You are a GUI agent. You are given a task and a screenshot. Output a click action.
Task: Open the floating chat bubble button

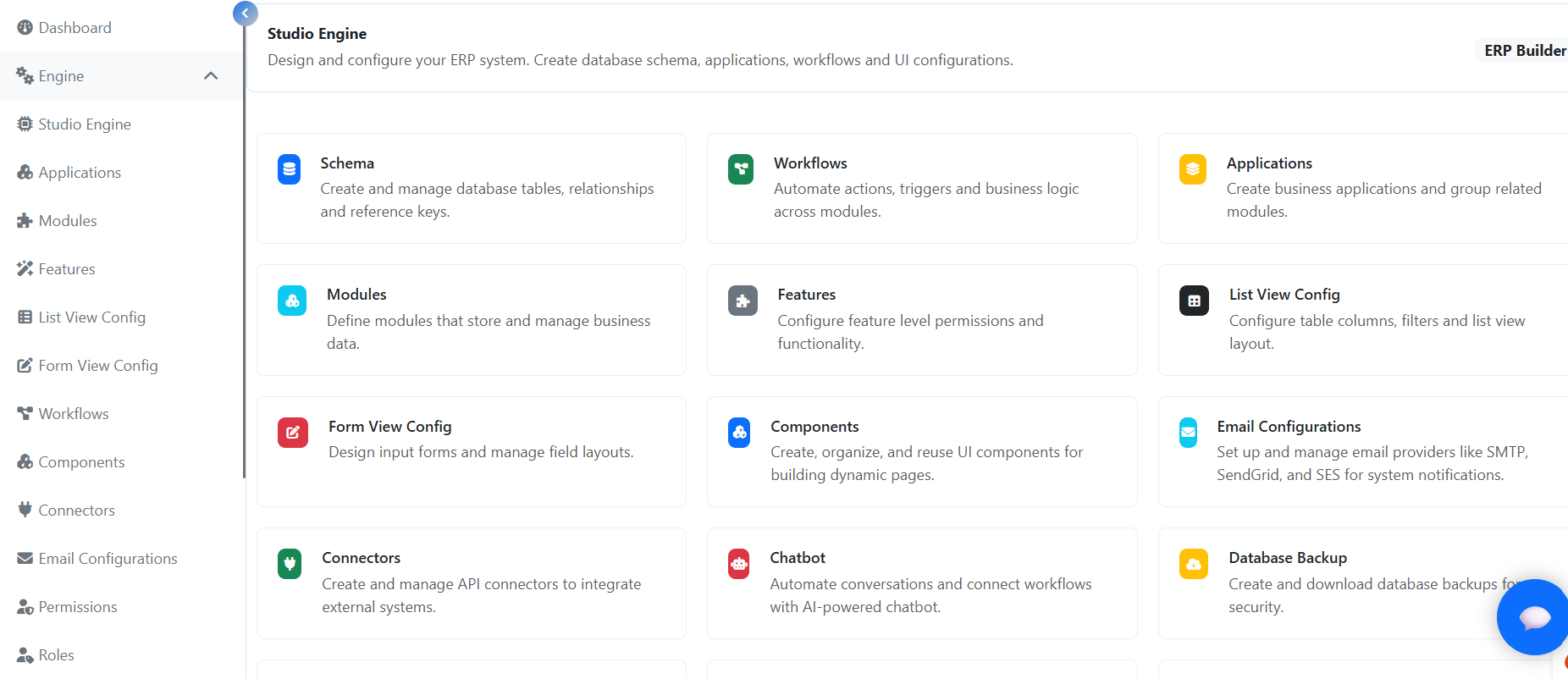[x=1533, y=617]
